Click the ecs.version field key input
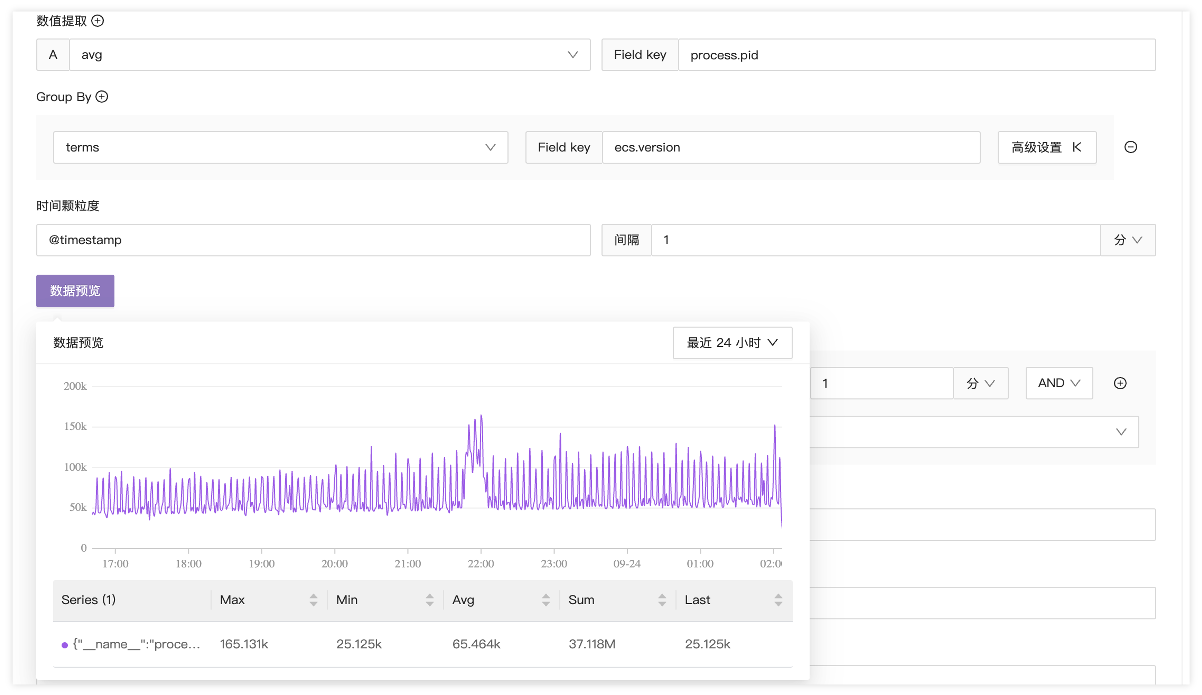This screenshot has width=1202, height=695. tap(790, 147)
